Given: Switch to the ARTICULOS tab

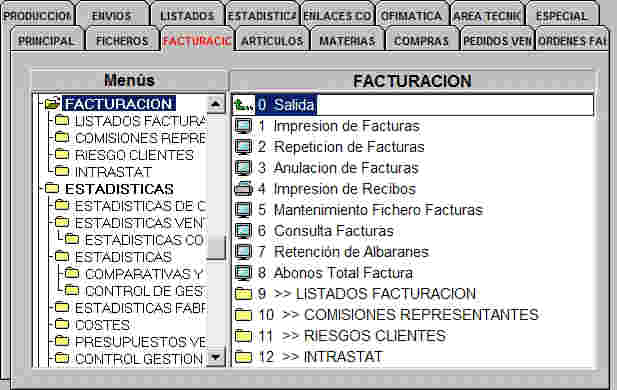Looking at the screenshot, I should tap(272, 41).
